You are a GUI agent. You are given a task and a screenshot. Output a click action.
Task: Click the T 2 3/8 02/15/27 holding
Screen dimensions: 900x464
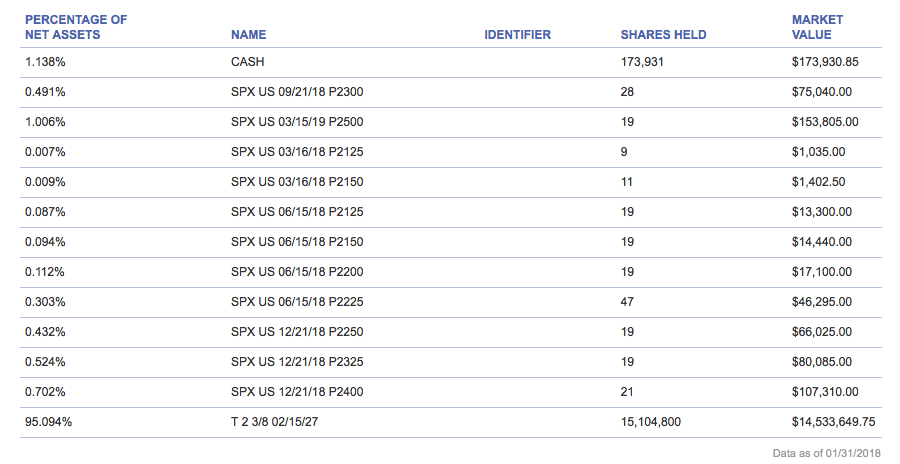(274, 422)
